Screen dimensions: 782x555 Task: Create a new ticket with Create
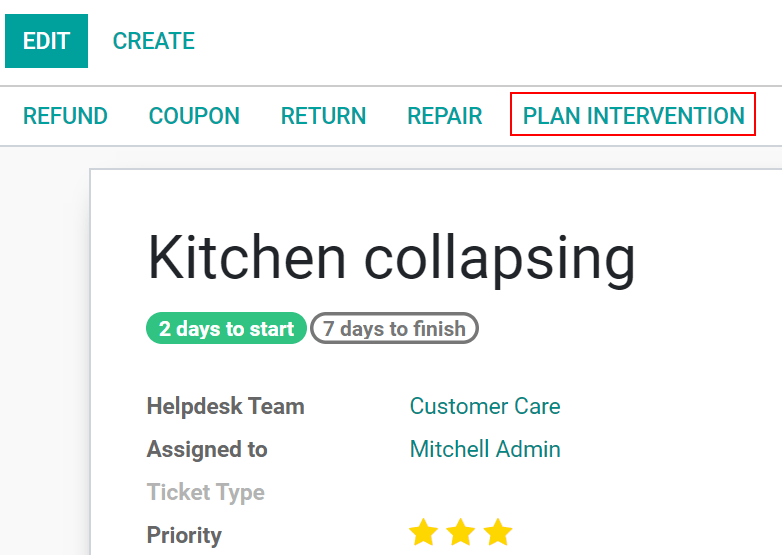point(153,41)
